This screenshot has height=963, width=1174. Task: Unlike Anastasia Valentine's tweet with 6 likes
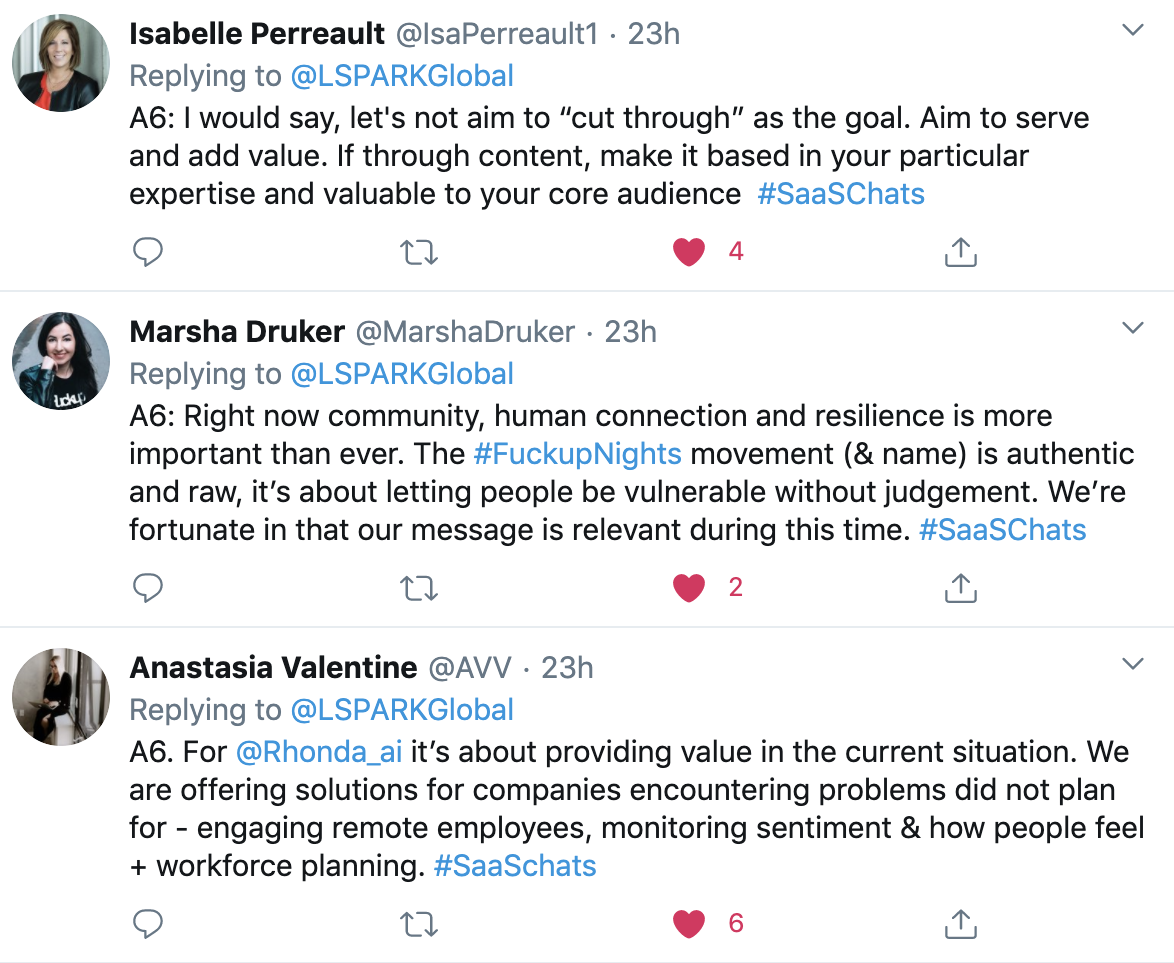[689, 923]
